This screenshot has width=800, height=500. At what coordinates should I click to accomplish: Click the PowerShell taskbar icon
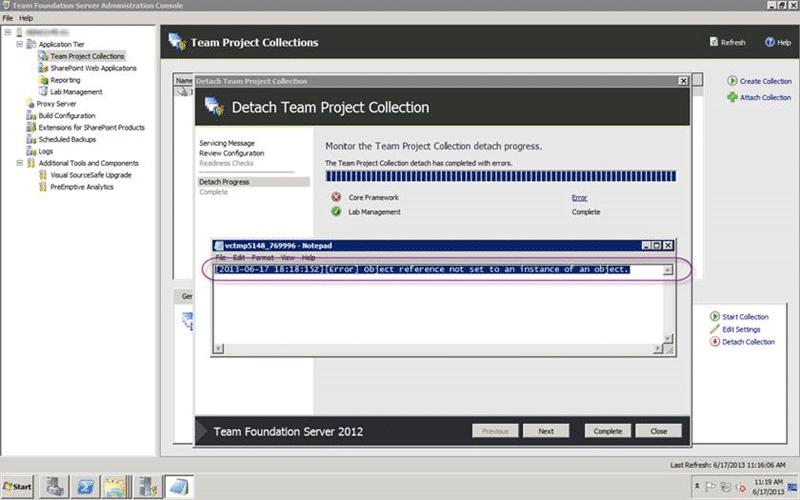click(85, 487)
